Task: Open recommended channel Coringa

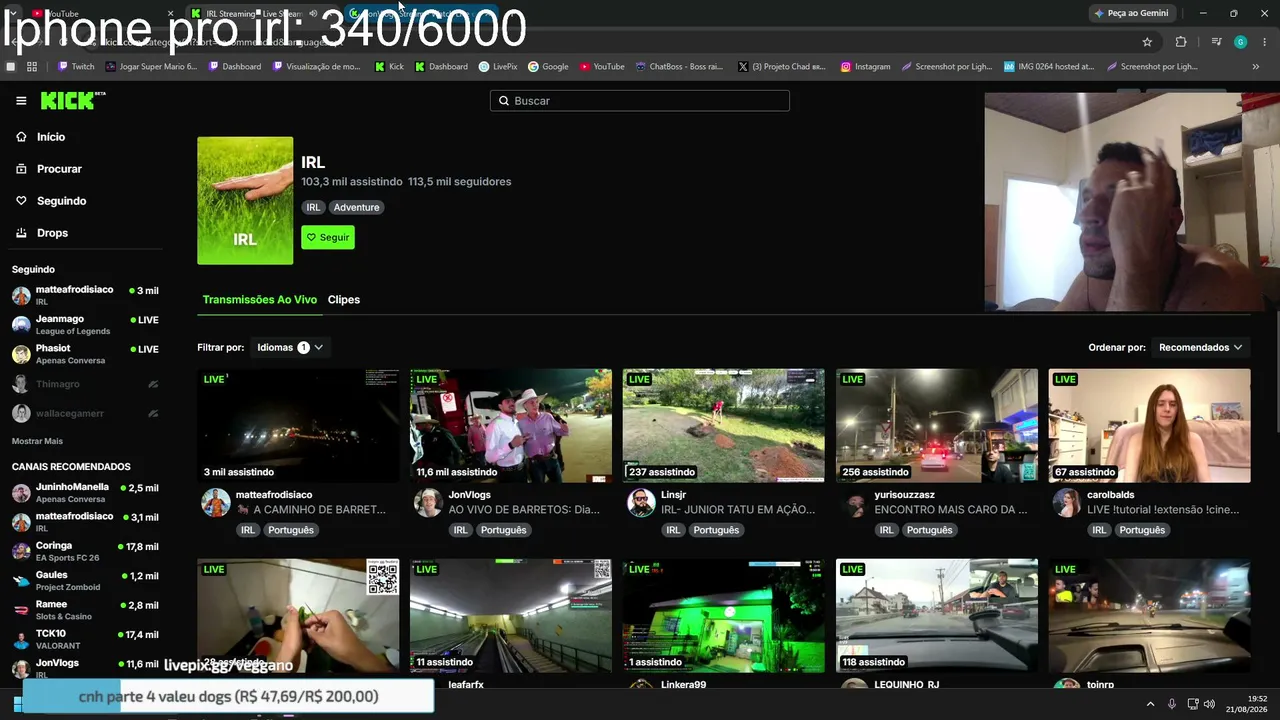Action: pos(85,551)
